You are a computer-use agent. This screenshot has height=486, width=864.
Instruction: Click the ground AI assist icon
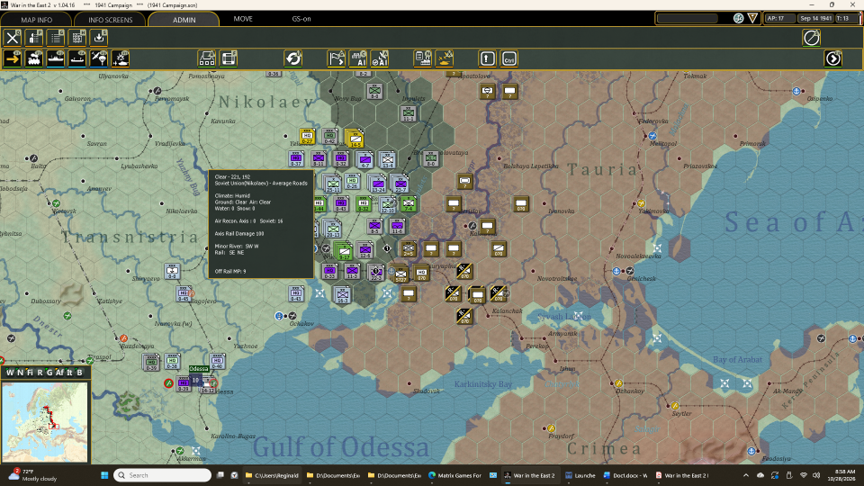358,58
